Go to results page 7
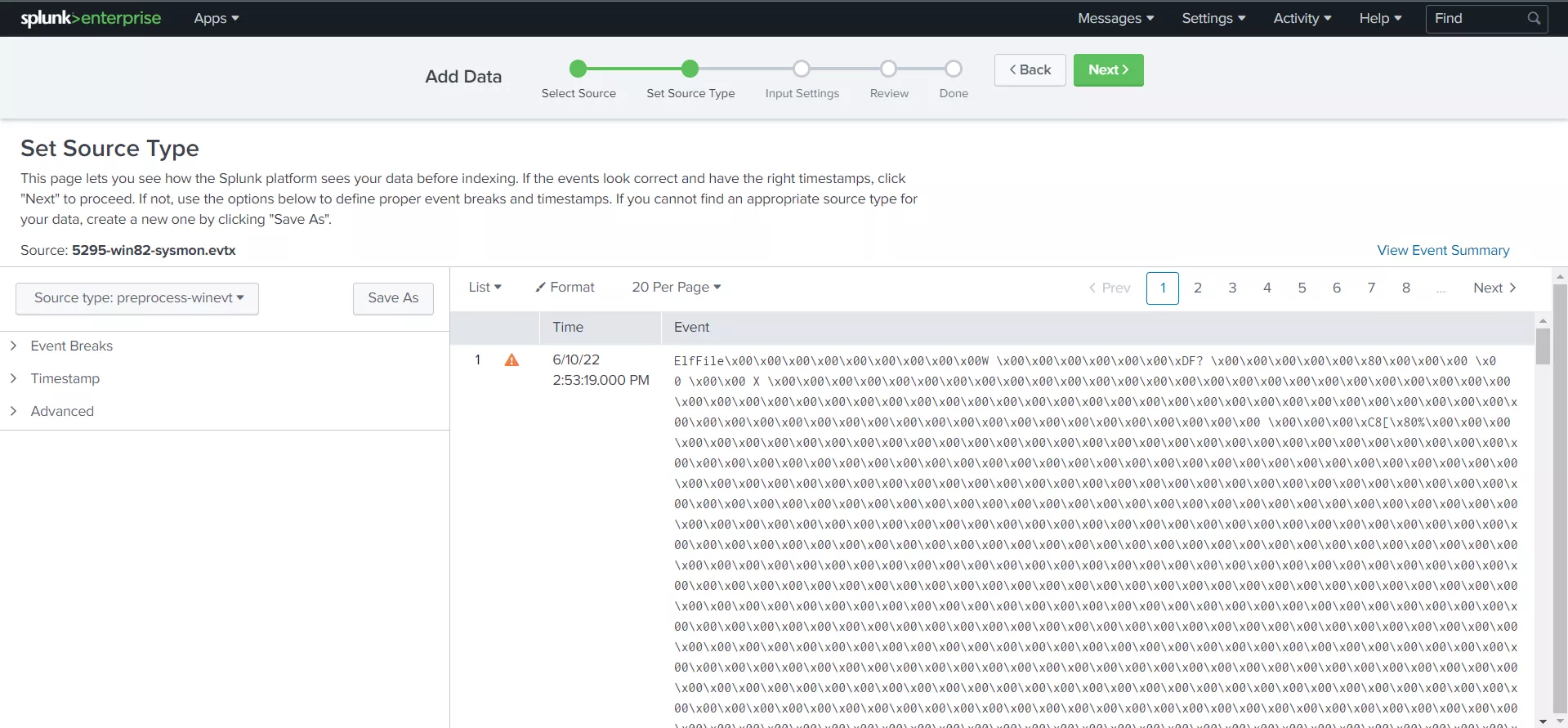The width and height of the screenshot is (1568, 728). 1371,288
